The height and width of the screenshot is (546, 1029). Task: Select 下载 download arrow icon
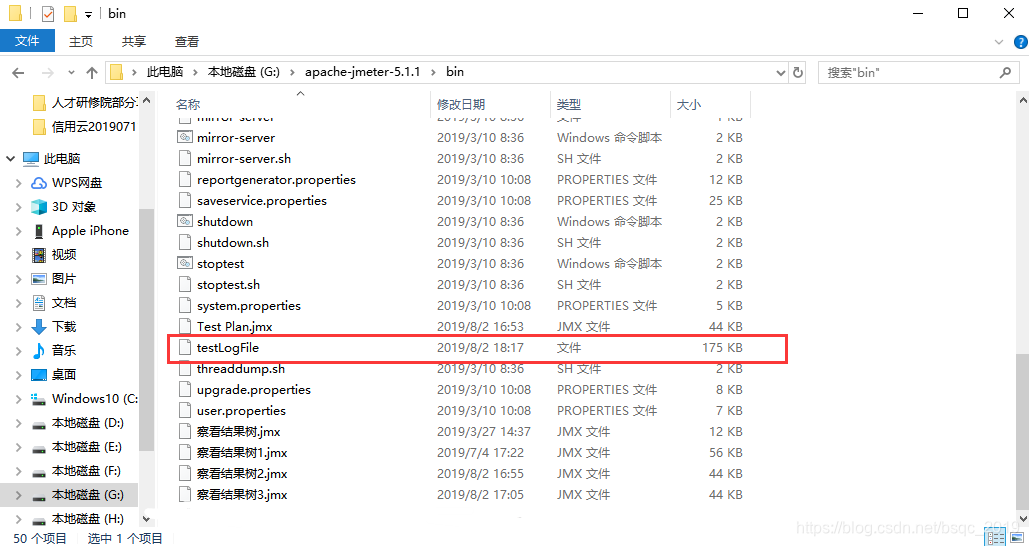click(x=39, y=326)
